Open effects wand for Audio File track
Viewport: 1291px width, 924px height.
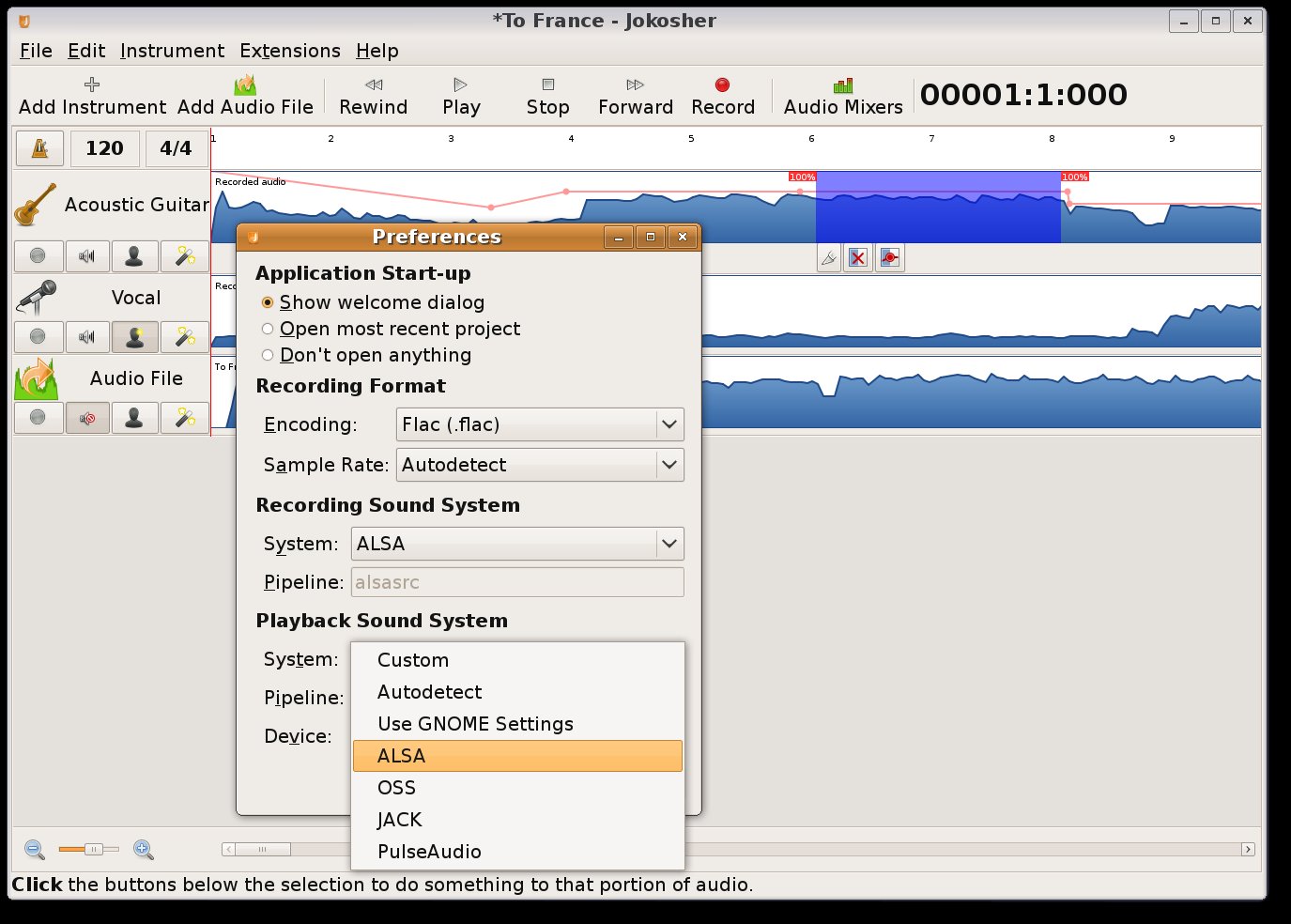pyautogui.click(x=185, y=417)
